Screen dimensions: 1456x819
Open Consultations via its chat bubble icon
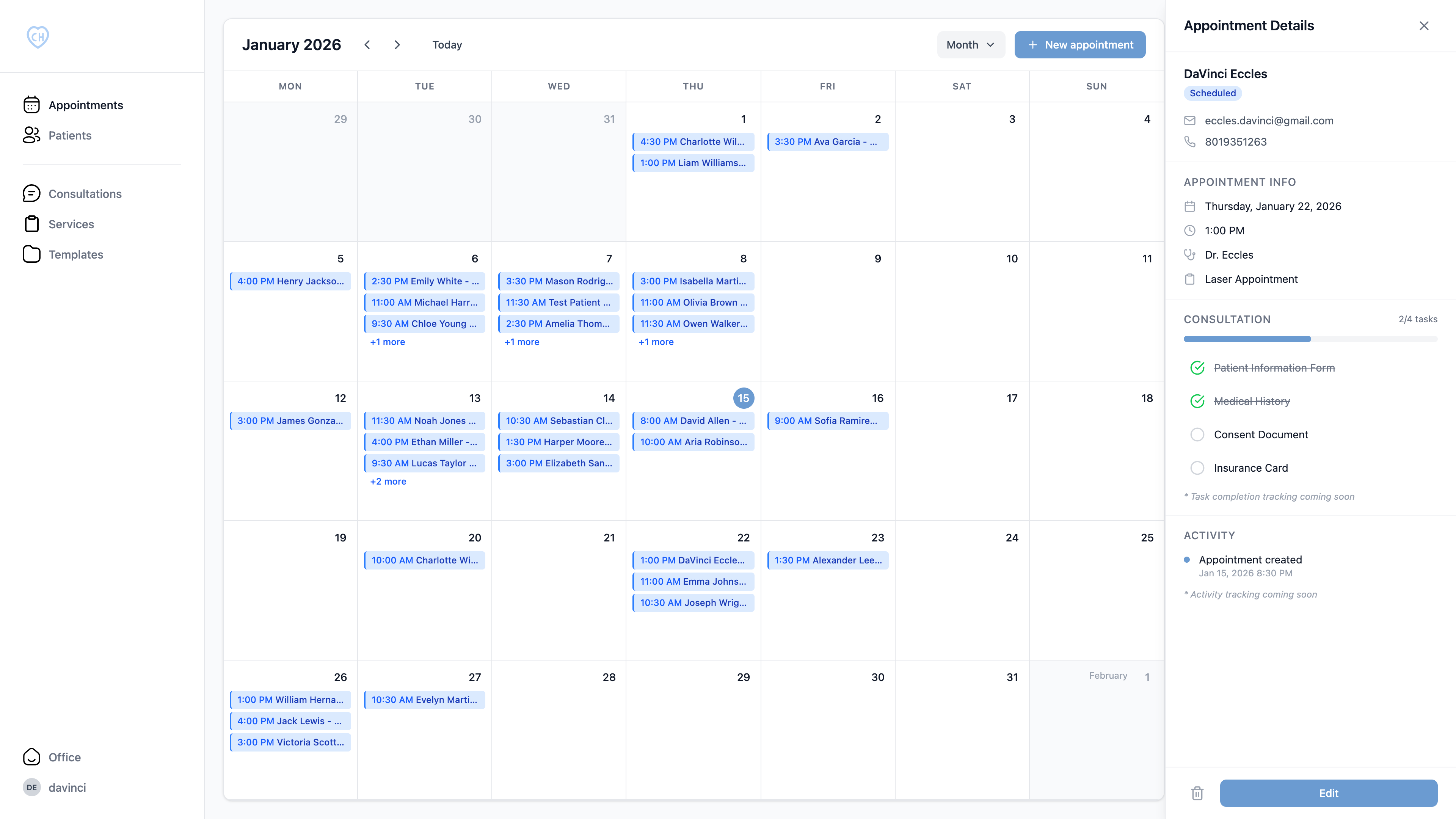(31, 194)
